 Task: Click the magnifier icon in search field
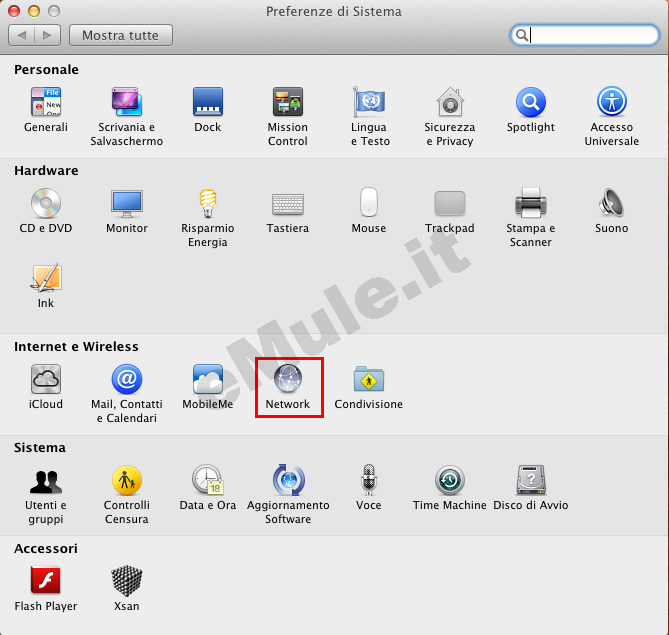point(521,35)
